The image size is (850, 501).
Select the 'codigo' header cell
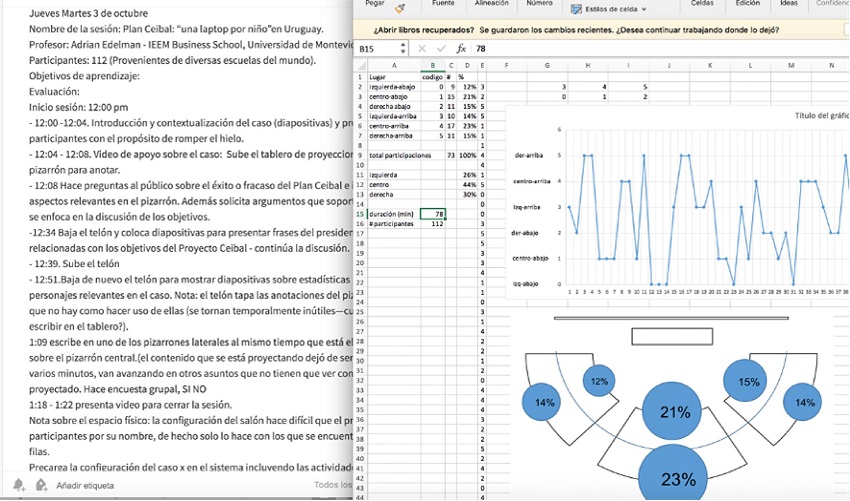(433, 77)
